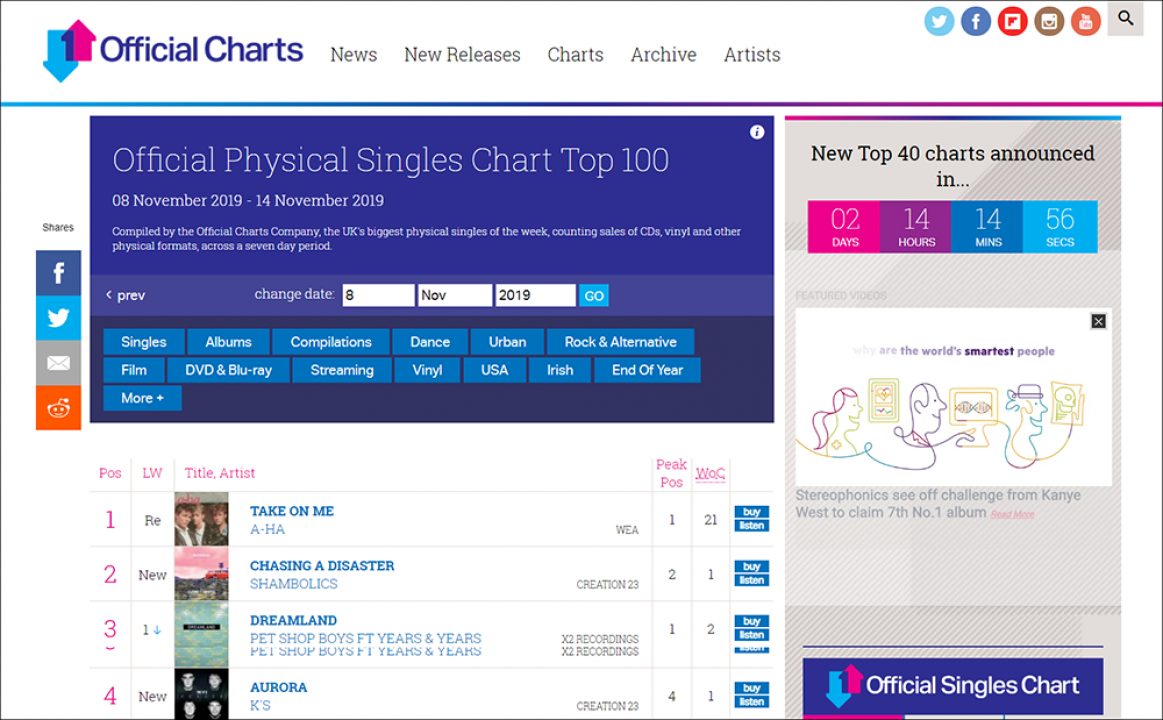
Task: Go to previous chart week via prev
Action: [125, 295]
